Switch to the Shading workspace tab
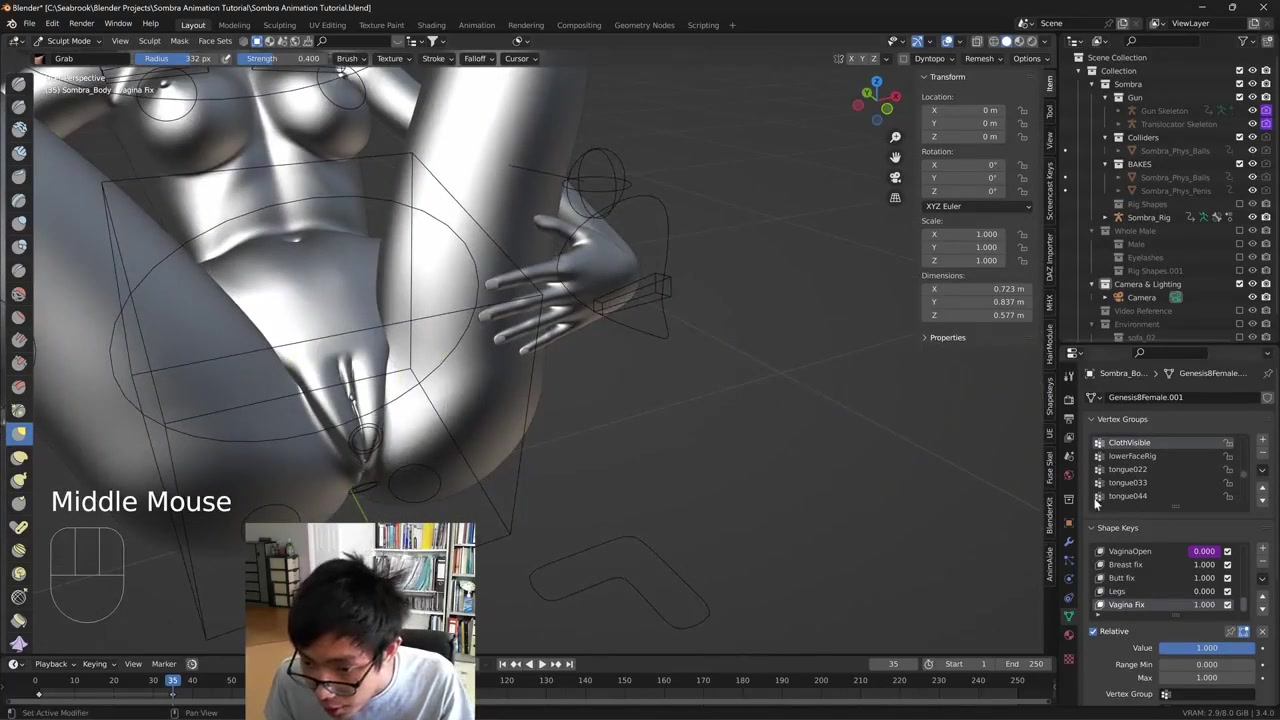 pyautogui.click(x=431, y=25)
